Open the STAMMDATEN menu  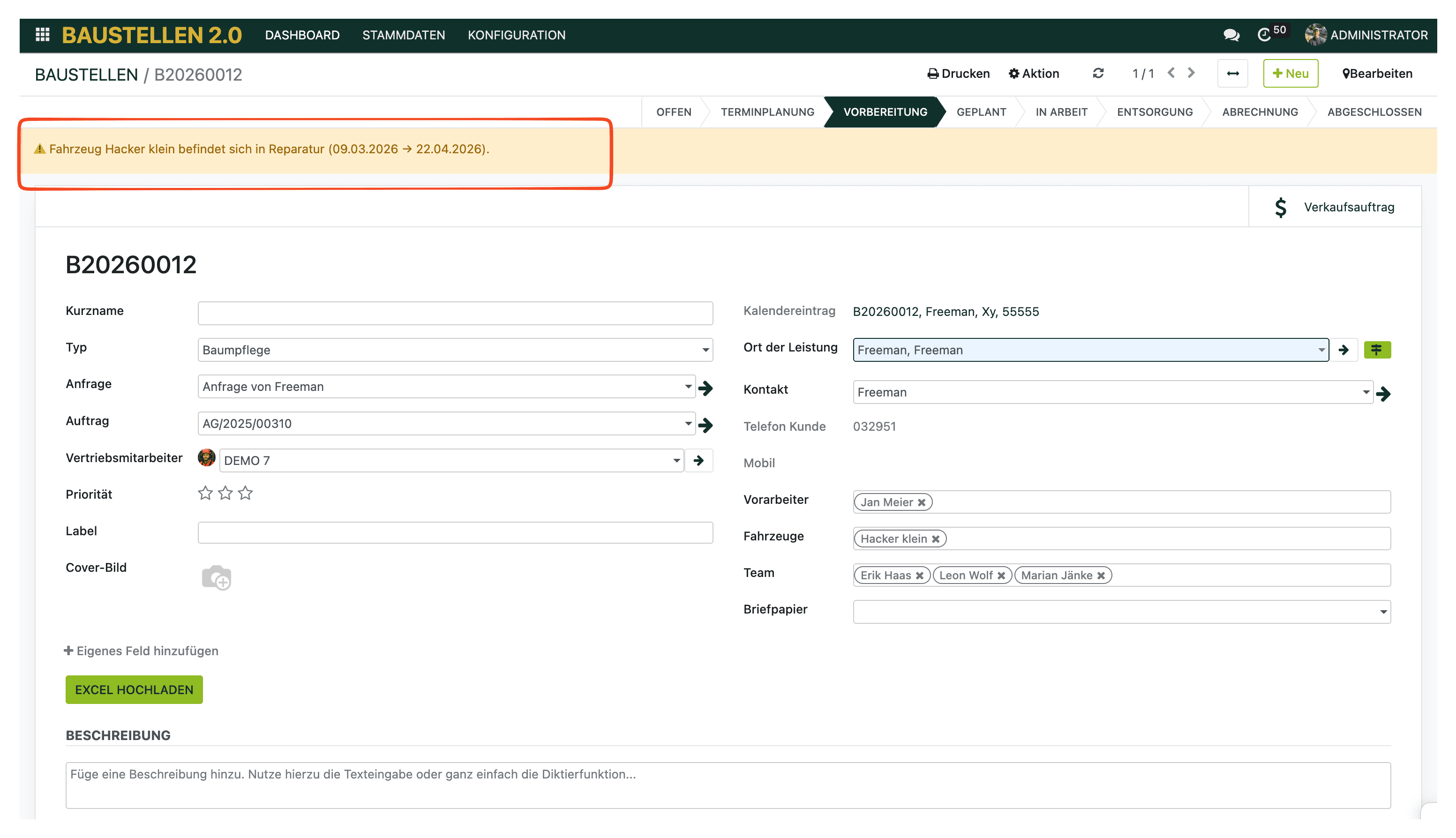(404, 35)
